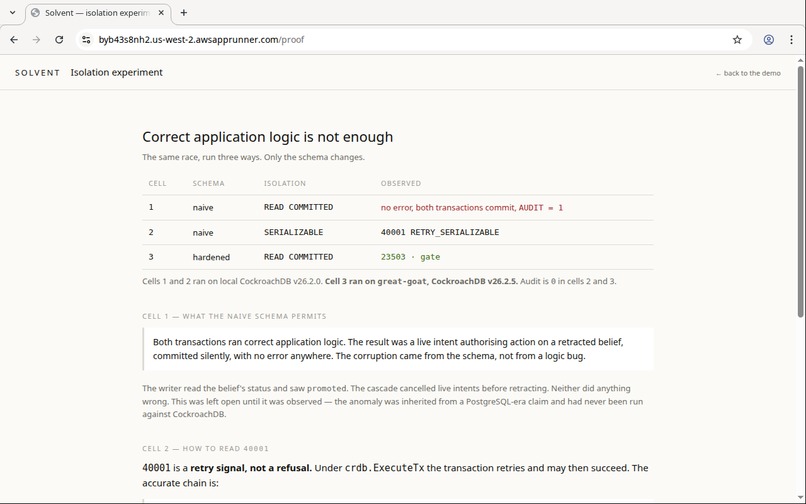Click the SOLVENT logo text
Screen dimensions: 806x504
(x=38, y=73)
